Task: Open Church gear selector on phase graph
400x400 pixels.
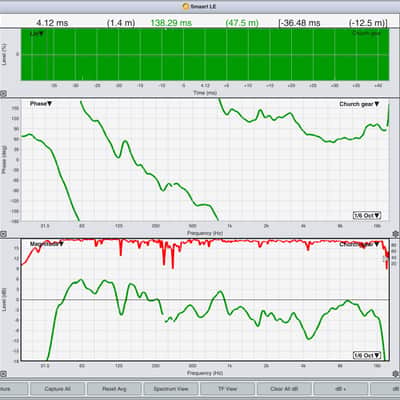Action: click(x=359, y=104)
